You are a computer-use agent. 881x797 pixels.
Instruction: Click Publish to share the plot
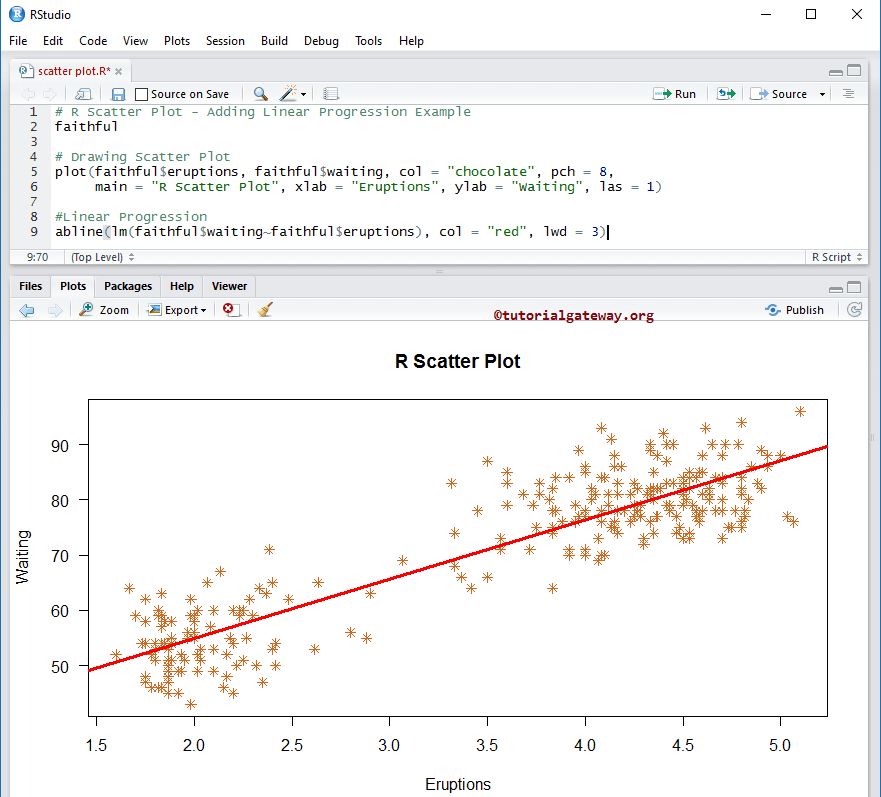795,310
